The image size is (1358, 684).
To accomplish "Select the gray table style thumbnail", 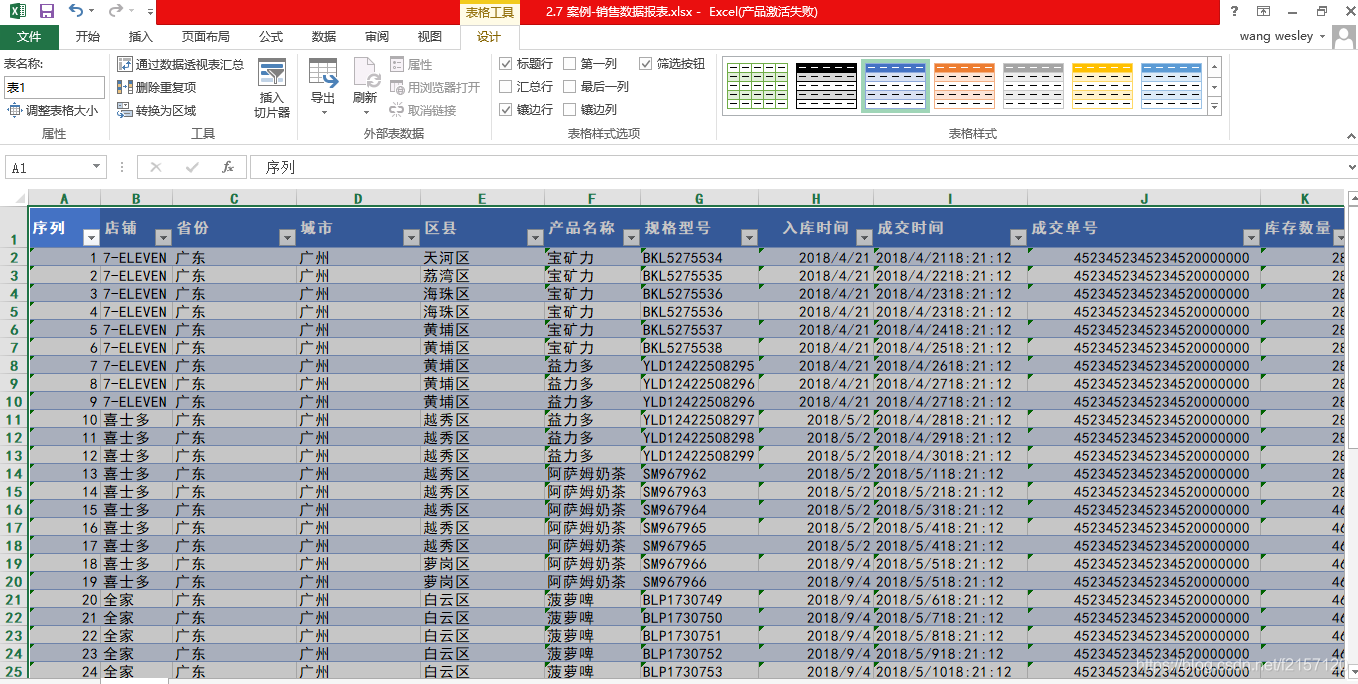I will pos(1033,86).
